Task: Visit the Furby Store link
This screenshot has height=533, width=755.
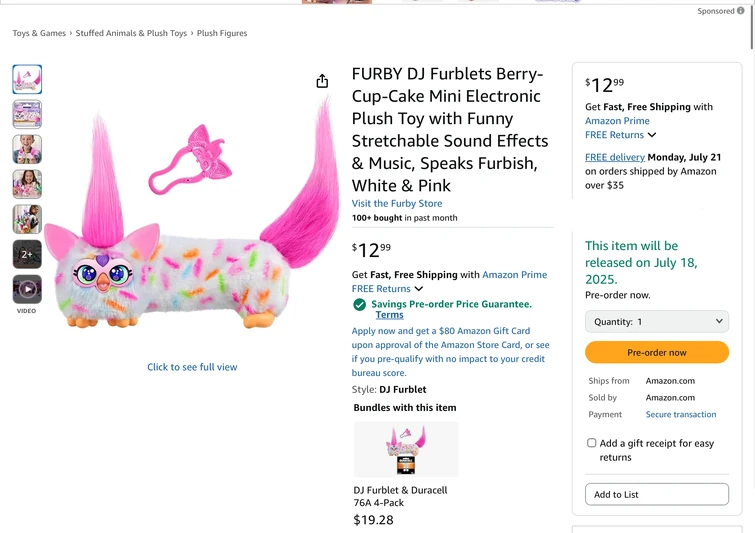Action: [397, 203]
